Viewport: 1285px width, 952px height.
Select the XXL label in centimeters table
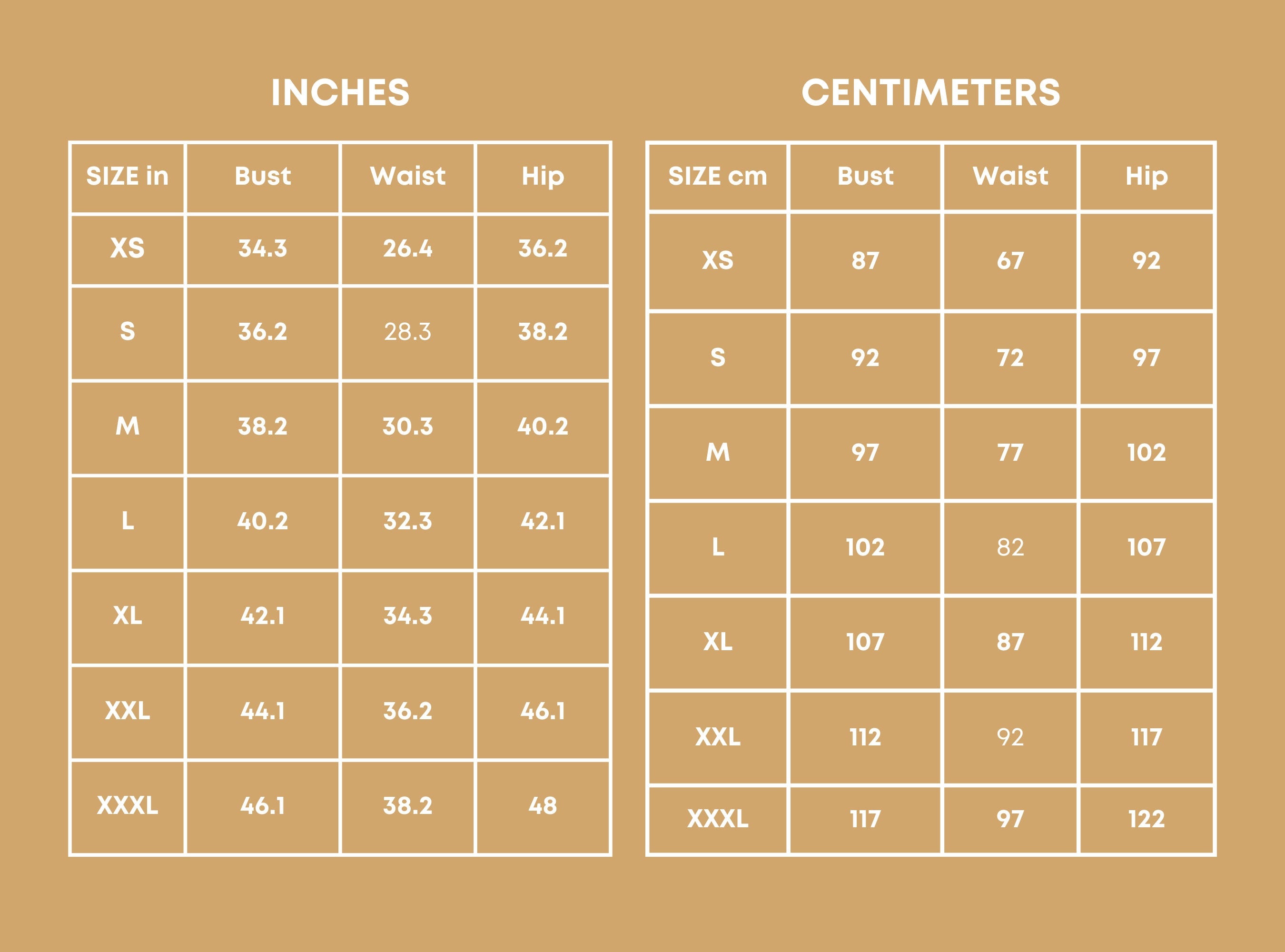717,737
